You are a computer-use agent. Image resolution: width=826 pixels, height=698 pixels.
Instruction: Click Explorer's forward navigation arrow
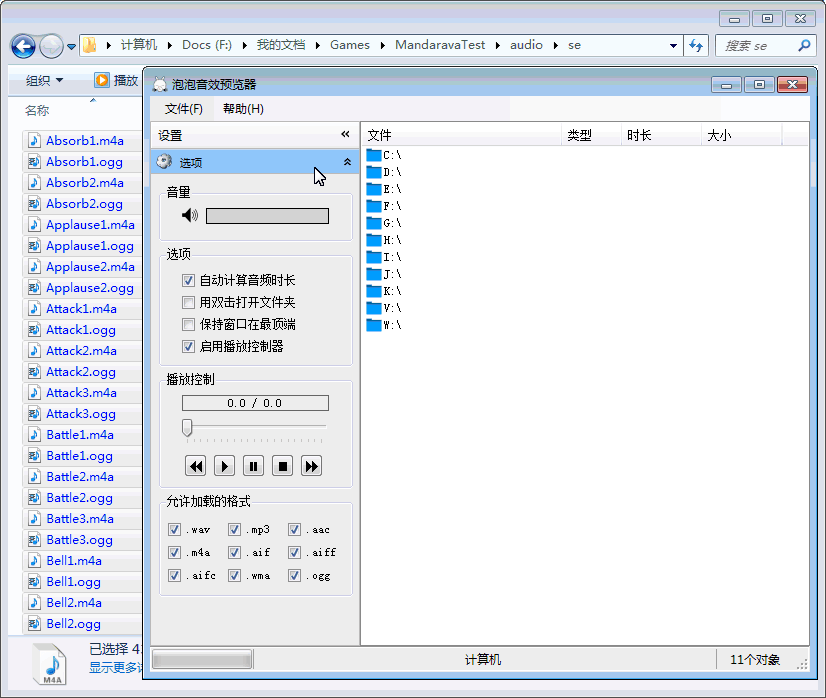tap(51, 46)
